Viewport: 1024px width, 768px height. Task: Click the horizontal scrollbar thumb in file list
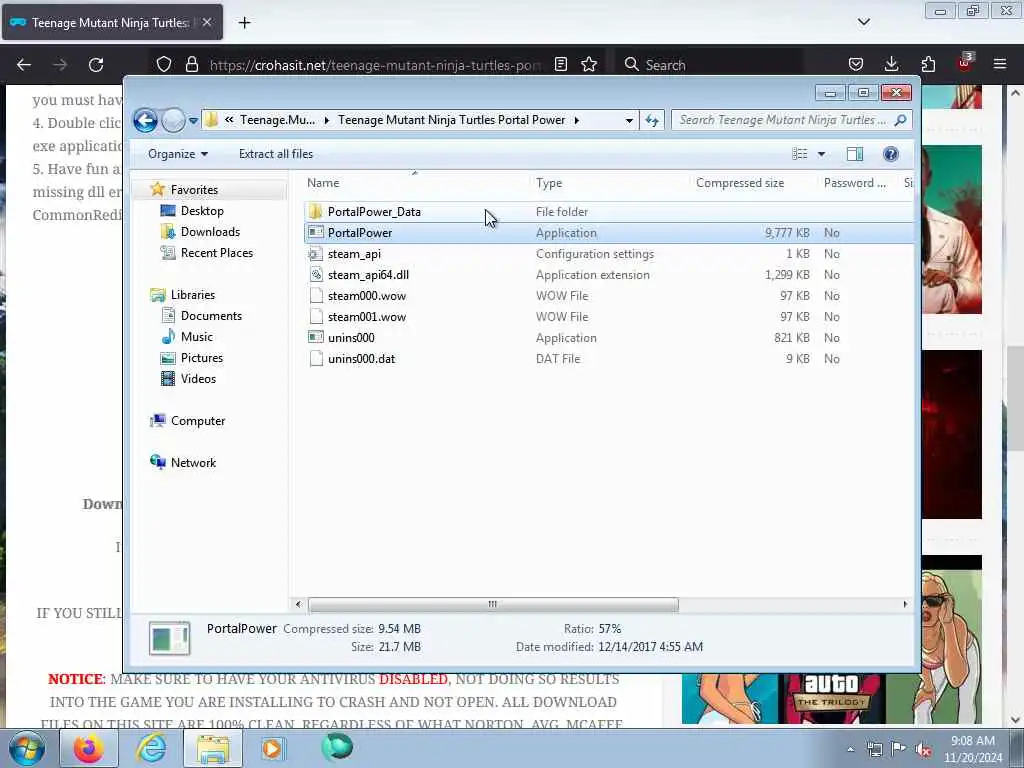coord(493,605)
